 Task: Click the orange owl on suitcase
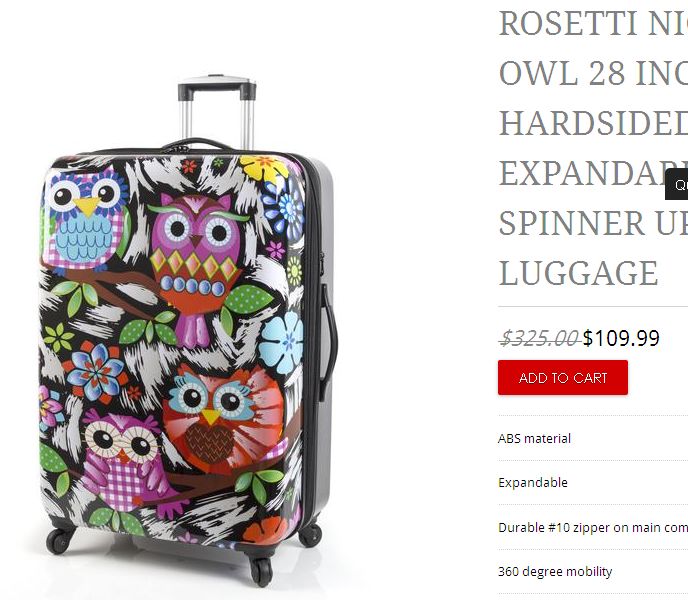(226, 417)
